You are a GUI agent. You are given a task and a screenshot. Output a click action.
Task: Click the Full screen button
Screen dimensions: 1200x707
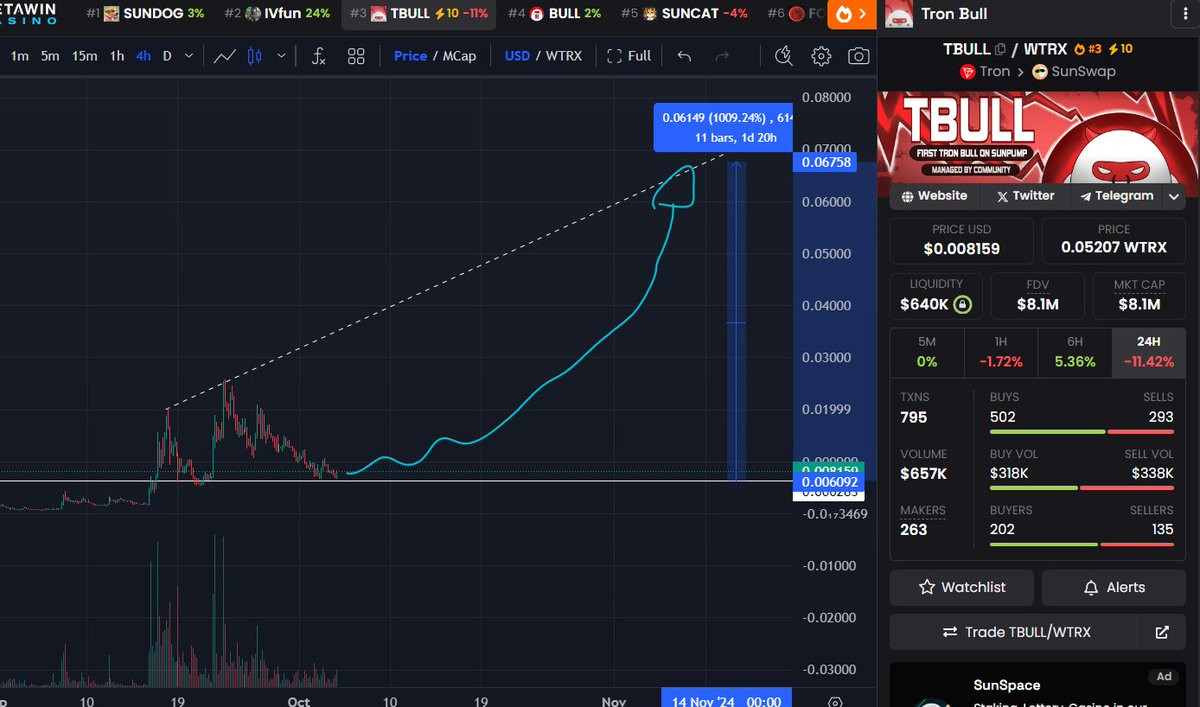pos(629,56)
